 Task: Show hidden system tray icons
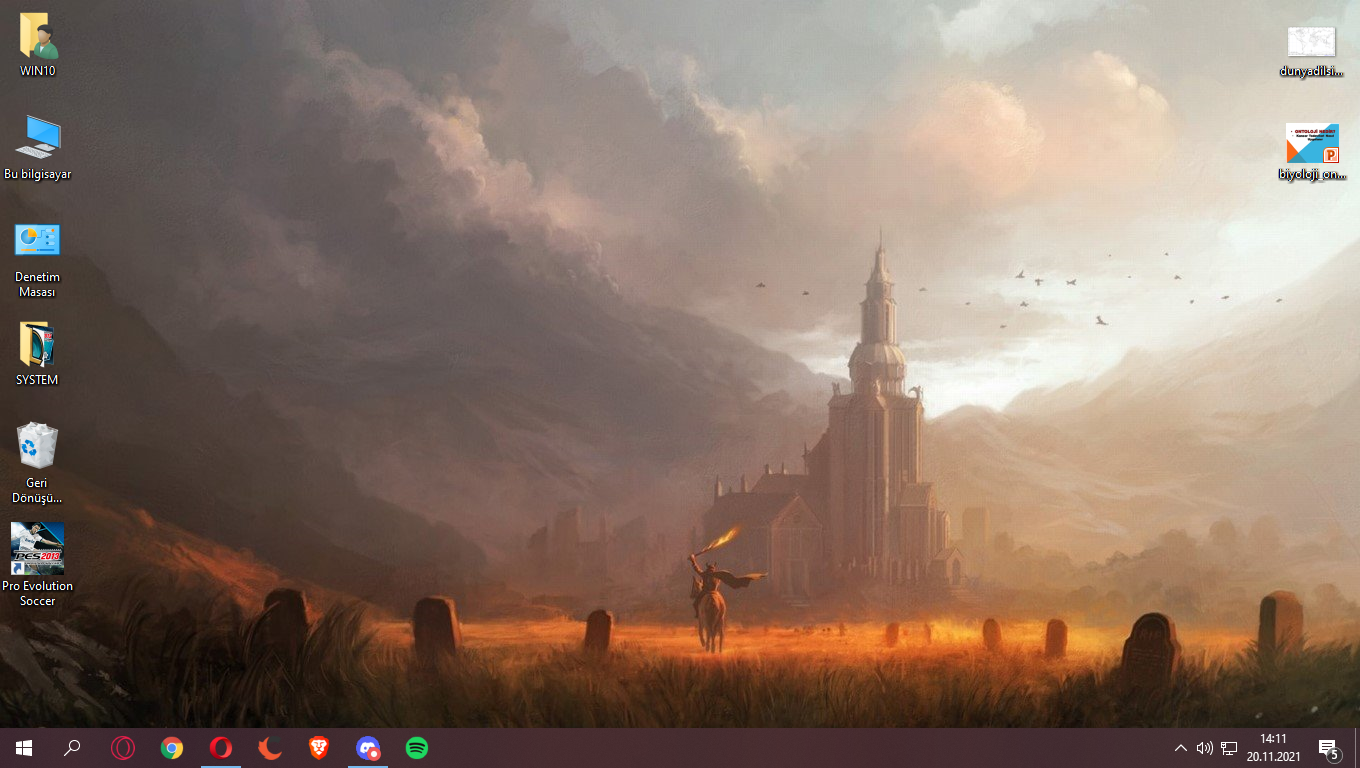(x=1181, y=748)
